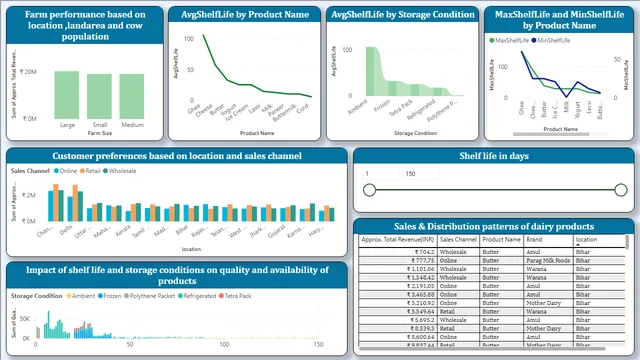Screen dimensions: 640x360
Task: Click the Large farm size bar
Action: pos(67,95)
